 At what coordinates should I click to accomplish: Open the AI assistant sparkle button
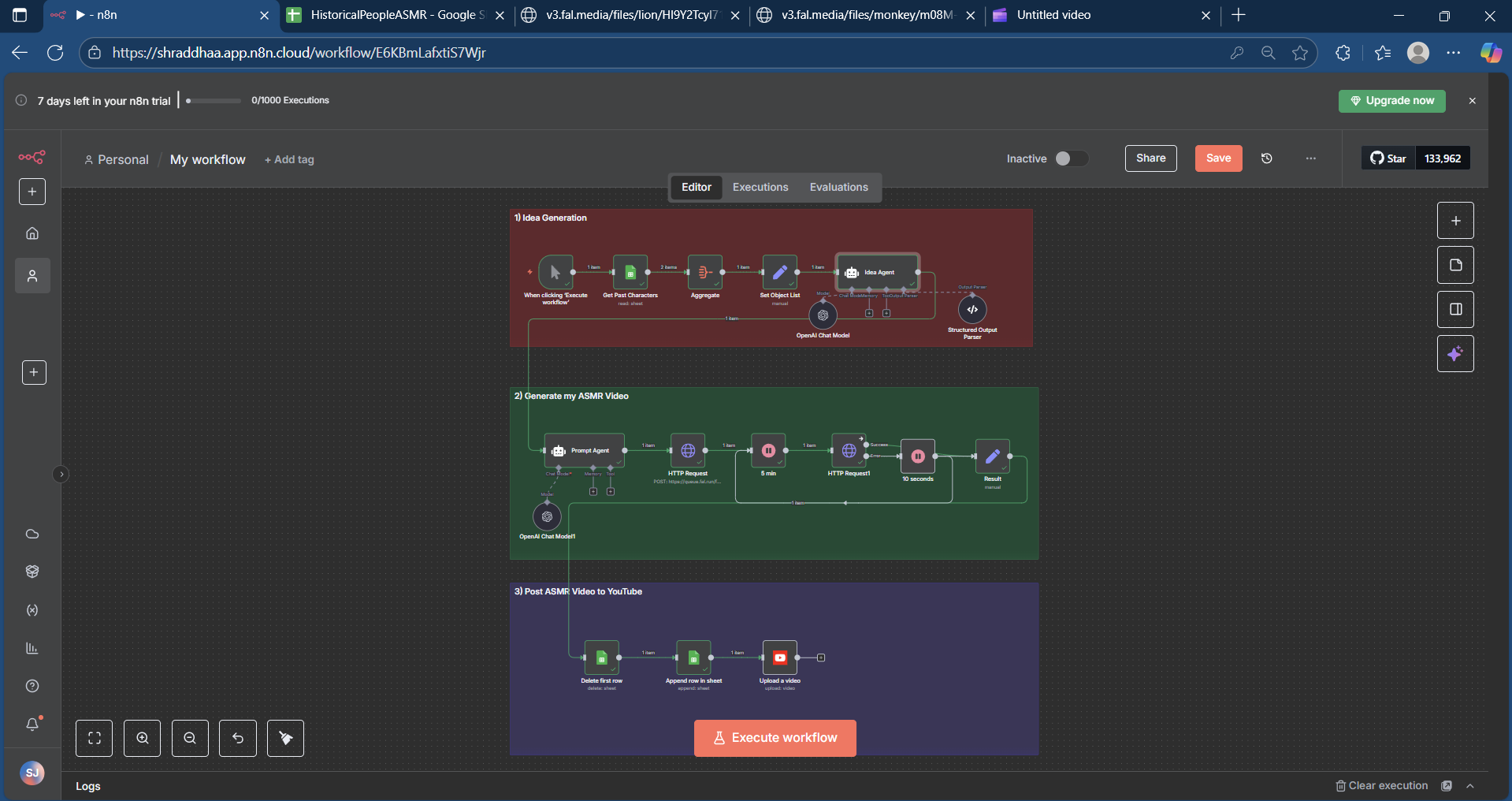(1455, 353)
